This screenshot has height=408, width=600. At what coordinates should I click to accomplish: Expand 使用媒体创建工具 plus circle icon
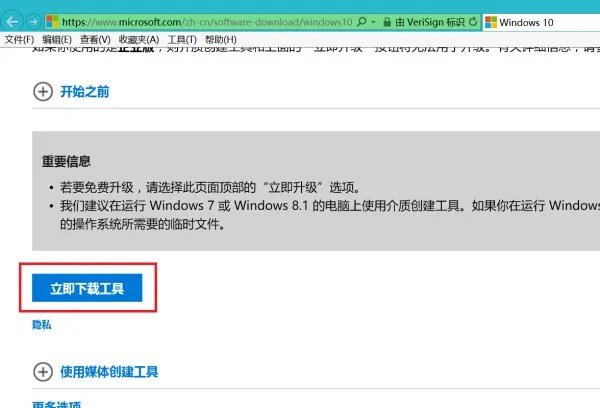43,372
